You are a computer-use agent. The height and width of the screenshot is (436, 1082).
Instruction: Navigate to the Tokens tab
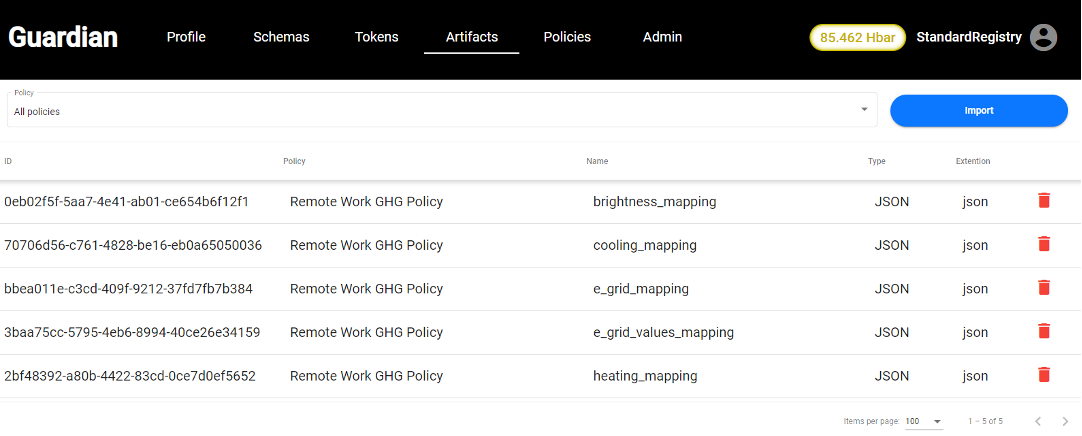pyautogui.click(x=376, y=37)
